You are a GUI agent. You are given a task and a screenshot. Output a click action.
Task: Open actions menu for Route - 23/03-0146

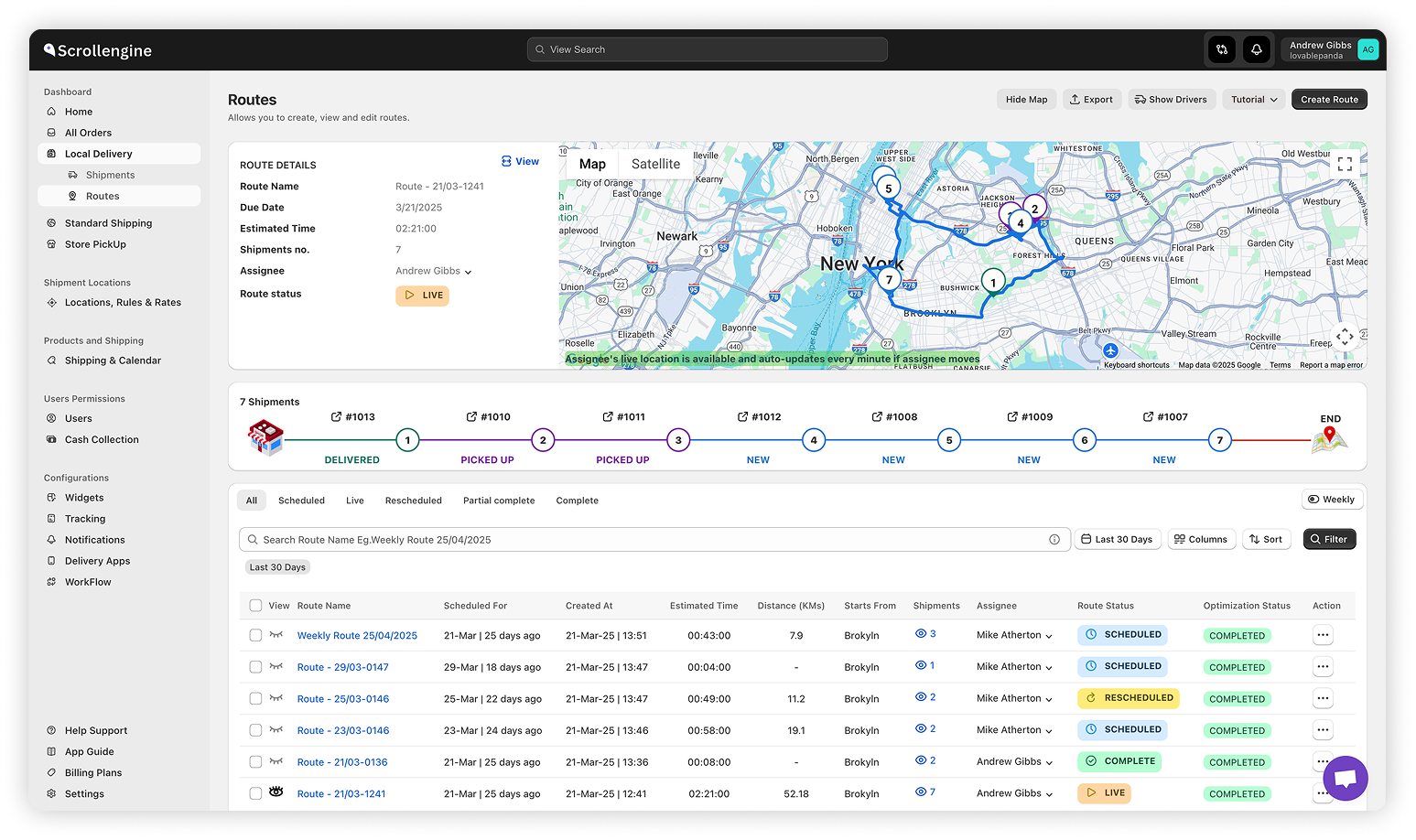[1323, 730]
